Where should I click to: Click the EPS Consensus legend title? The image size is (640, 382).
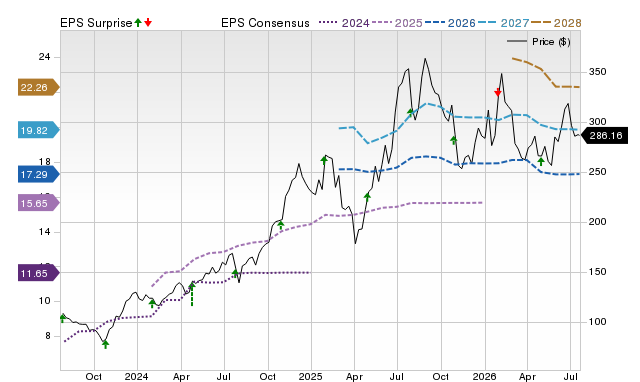265,23
